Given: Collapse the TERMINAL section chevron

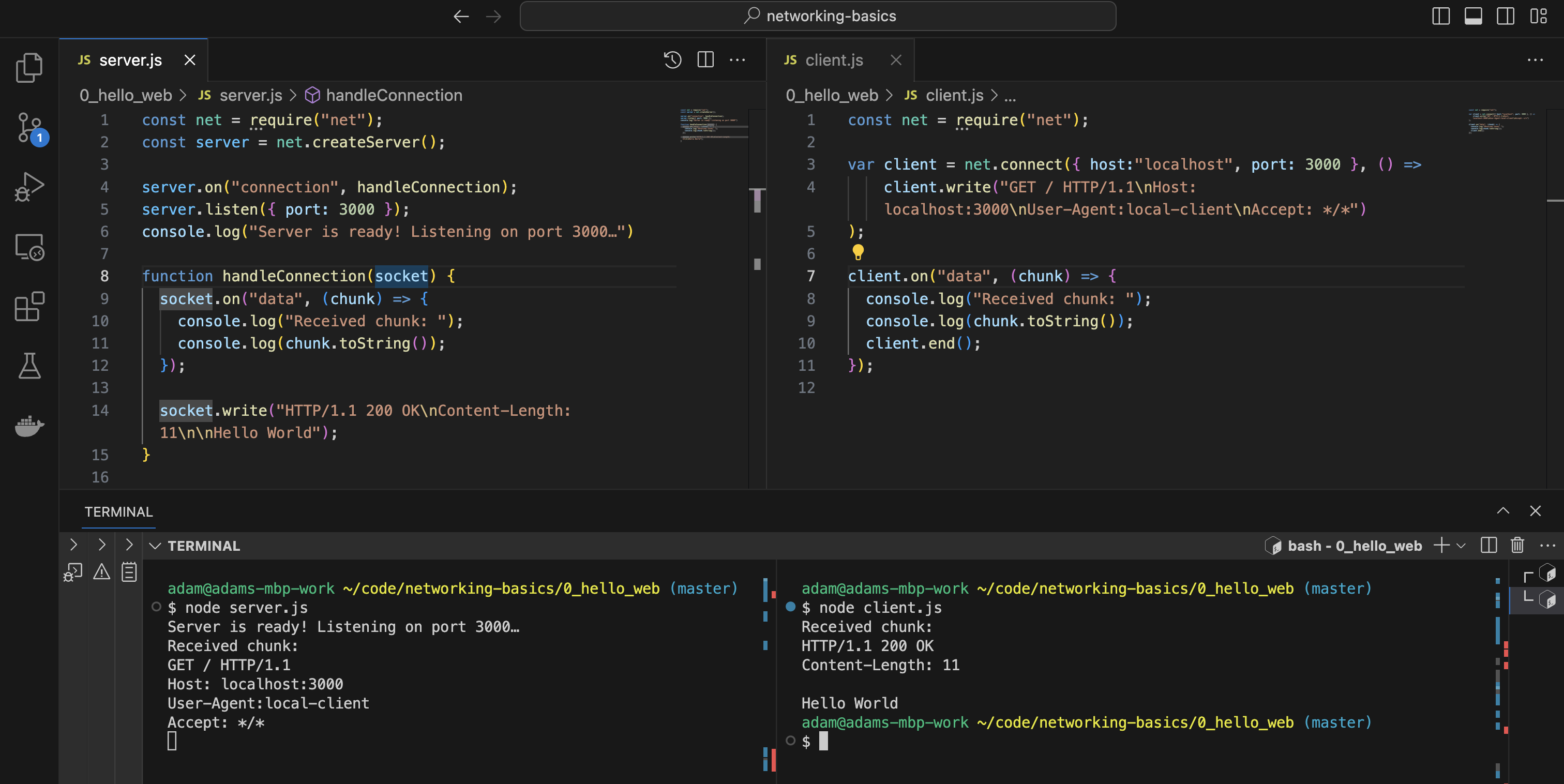Looking at the screenshot, I should point(155,546).
